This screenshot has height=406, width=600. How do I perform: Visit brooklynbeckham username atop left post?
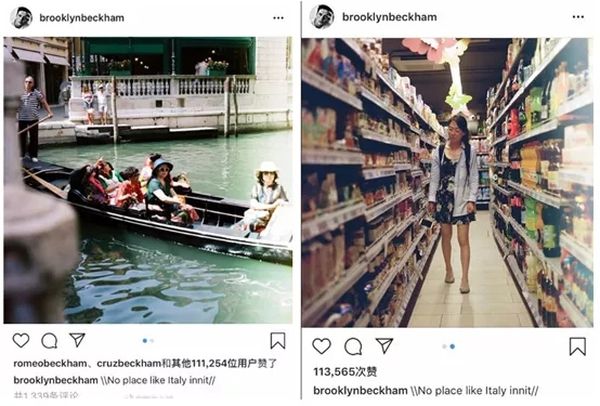tap(82, 18)
